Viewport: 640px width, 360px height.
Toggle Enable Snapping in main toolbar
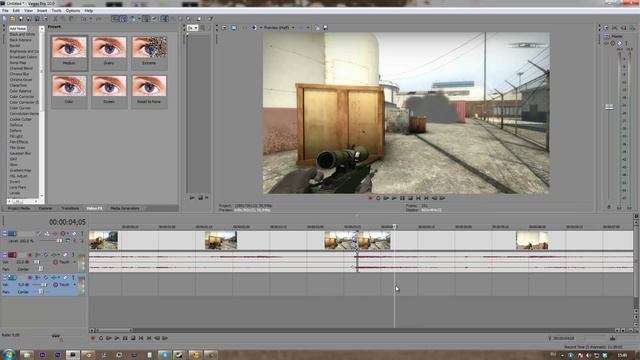click(115, 19)
